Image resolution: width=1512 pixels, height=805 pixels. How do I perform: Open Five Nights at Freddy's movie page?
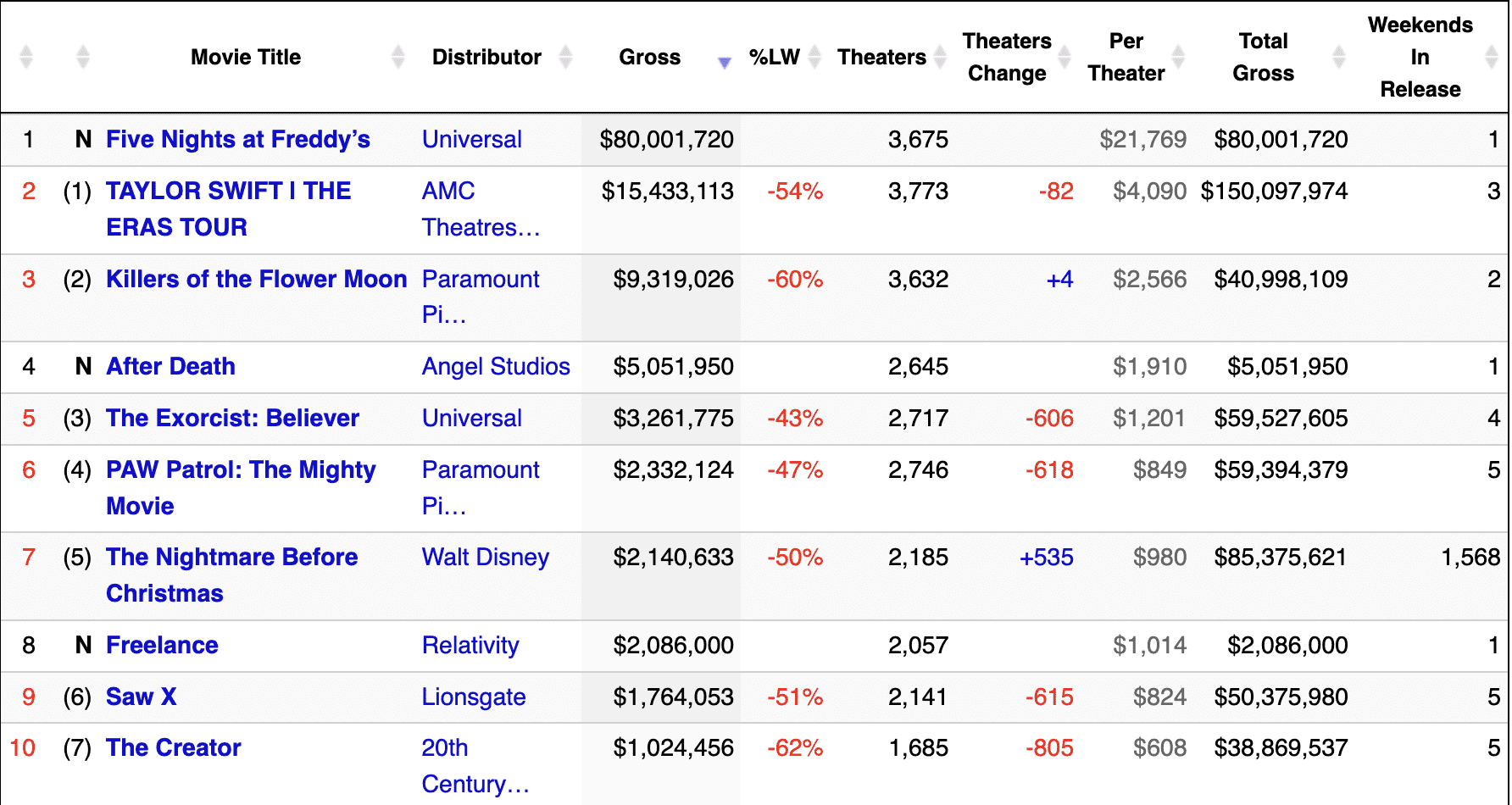click(238, 139)
